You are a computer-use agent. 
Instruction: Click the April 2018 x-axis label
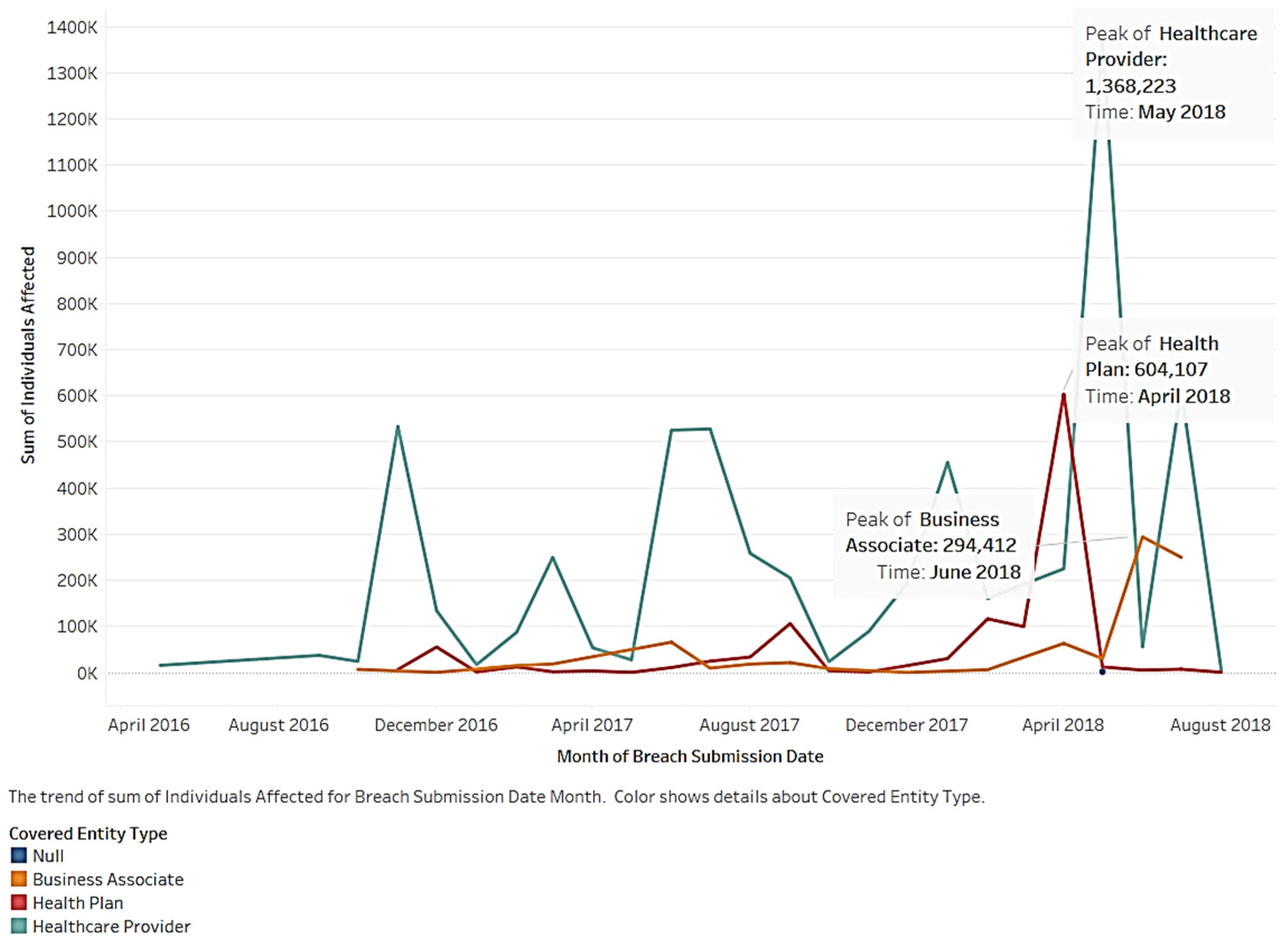coord(1063,725)
